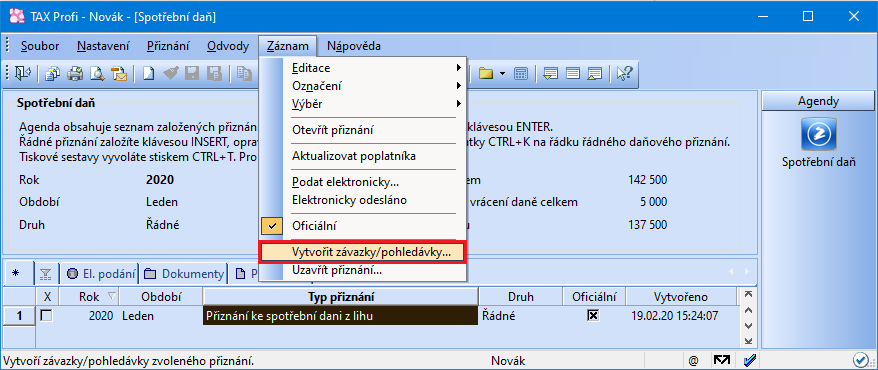Viewport: 878px width, 370px height.
Task: Click the 19.02.20 15:24:07 cell
Action: [x=681, y=316]
